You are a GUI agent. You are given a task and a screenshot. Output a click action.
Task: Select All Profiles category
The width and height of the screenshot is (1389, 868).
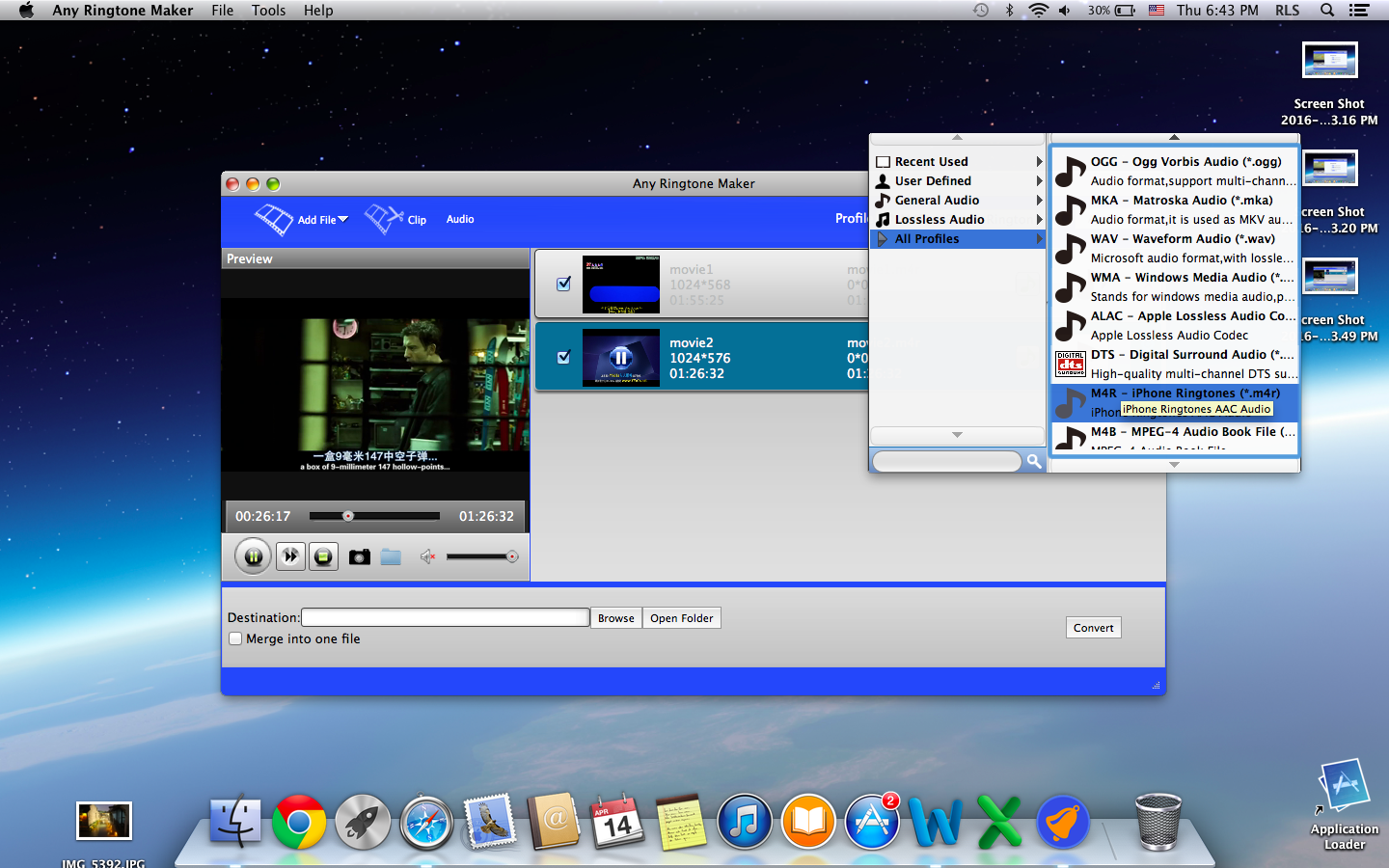958,238
